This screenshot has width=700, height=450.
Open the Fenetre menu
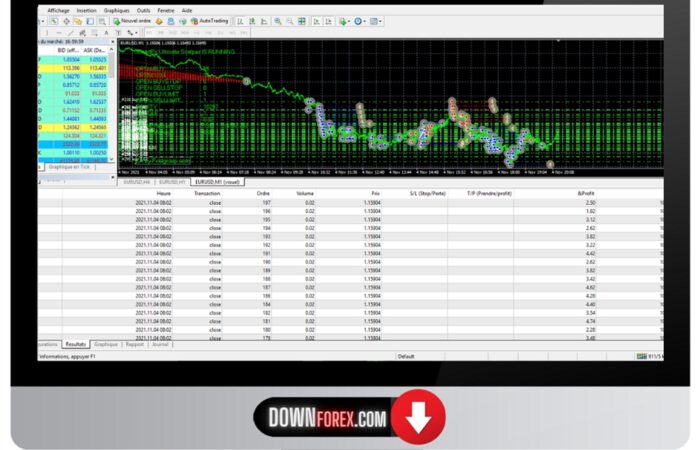pos(166,10)
